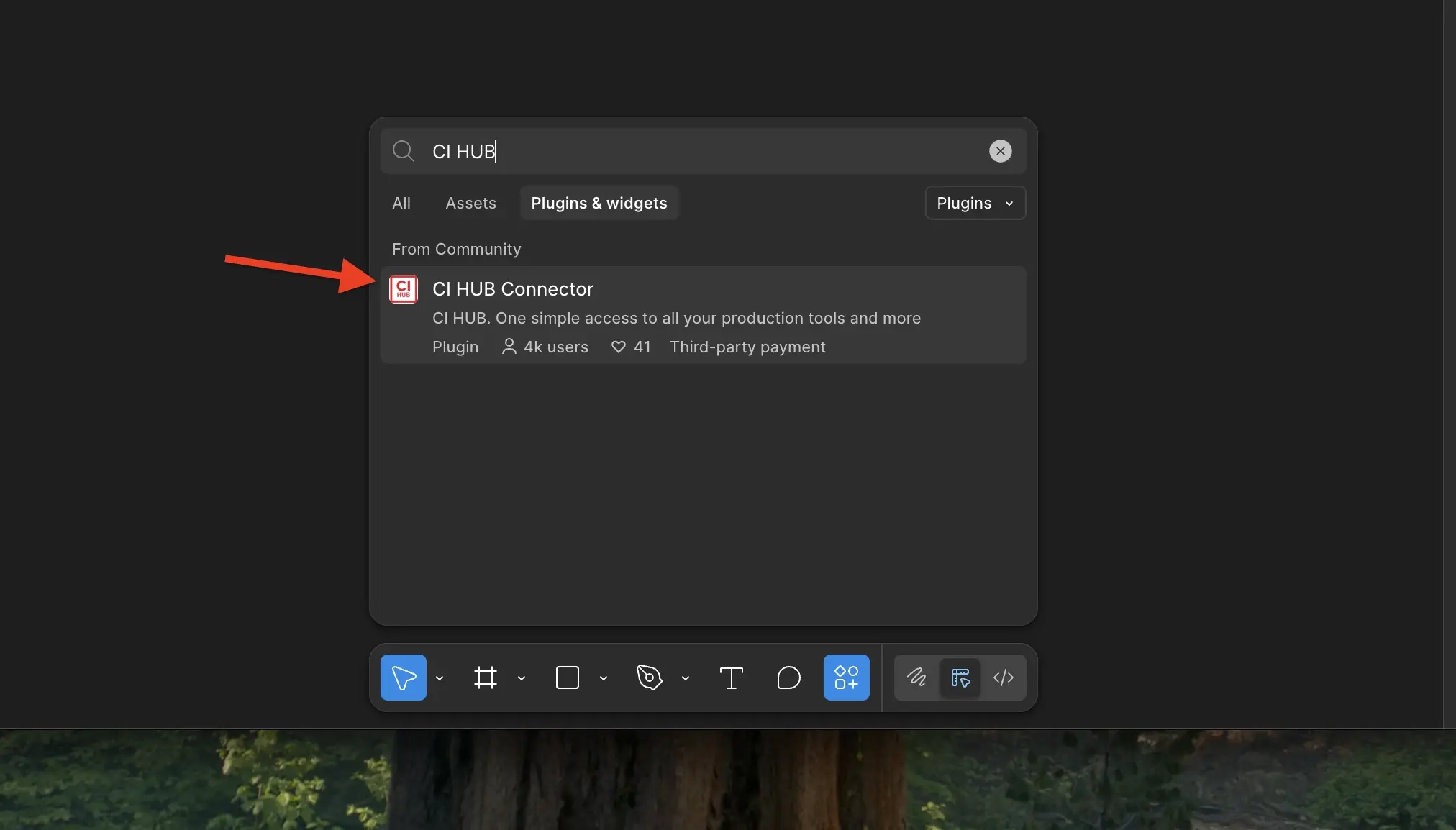Open Pen tool options chevron
1456x830 pixels.
click(686, 678)
